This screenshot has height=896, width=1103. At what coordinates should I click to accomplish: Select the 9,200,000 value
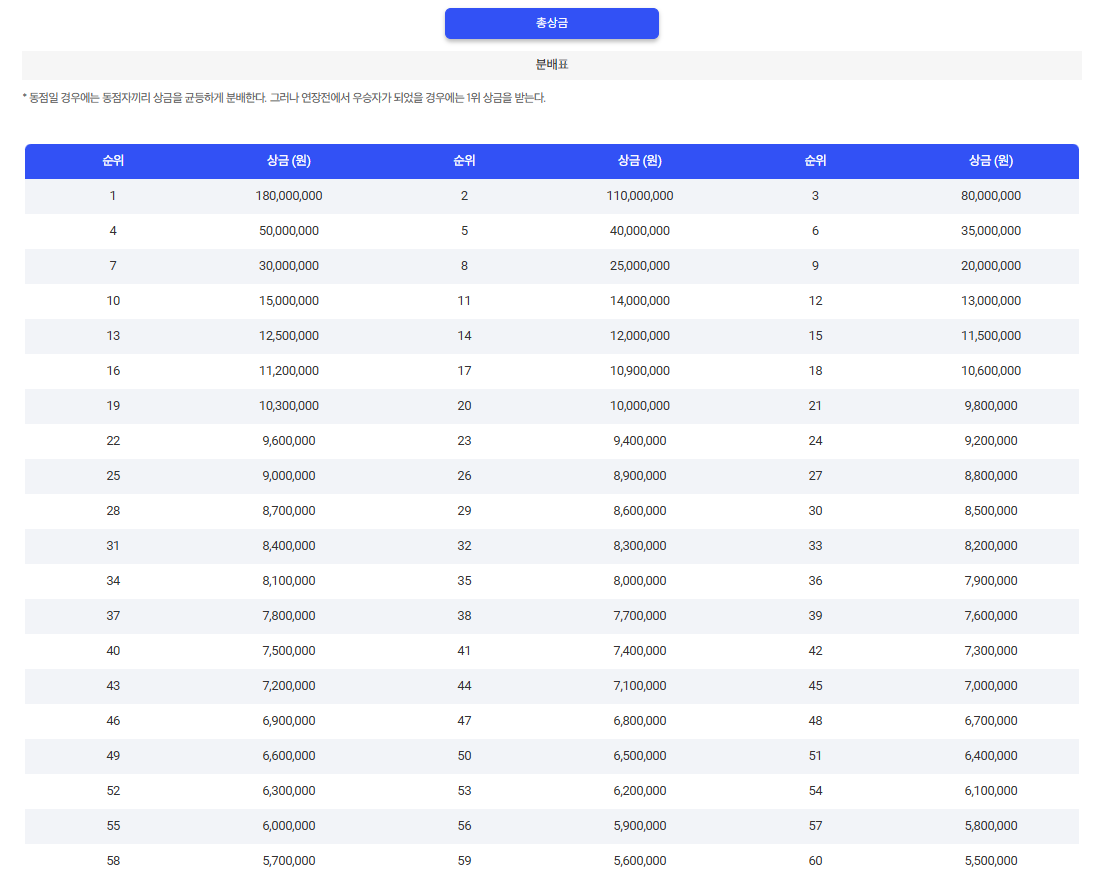[x=990, y=441]
